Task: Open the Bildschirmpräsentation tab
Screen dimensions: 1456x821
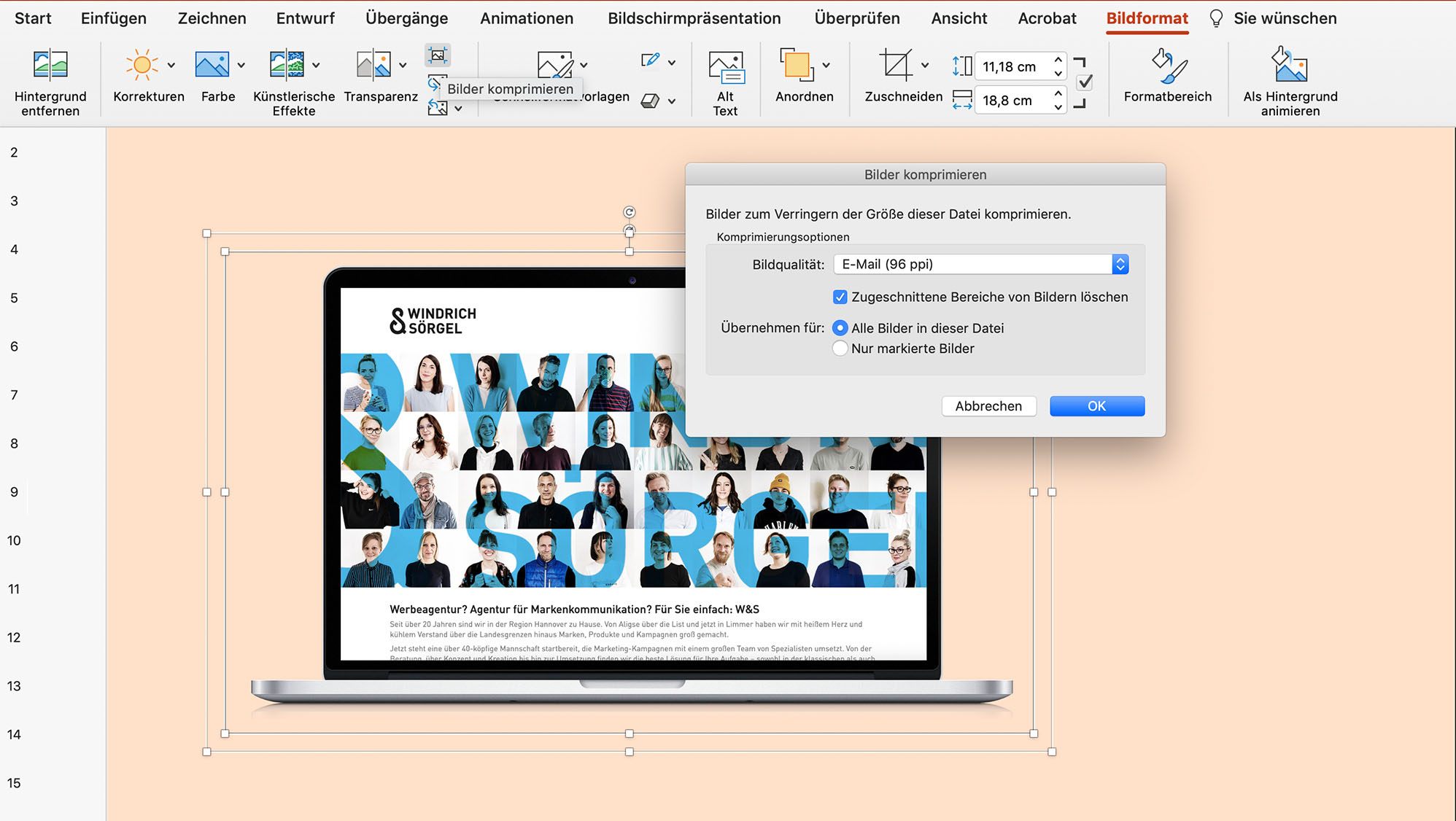Action: tap(694, 18)
